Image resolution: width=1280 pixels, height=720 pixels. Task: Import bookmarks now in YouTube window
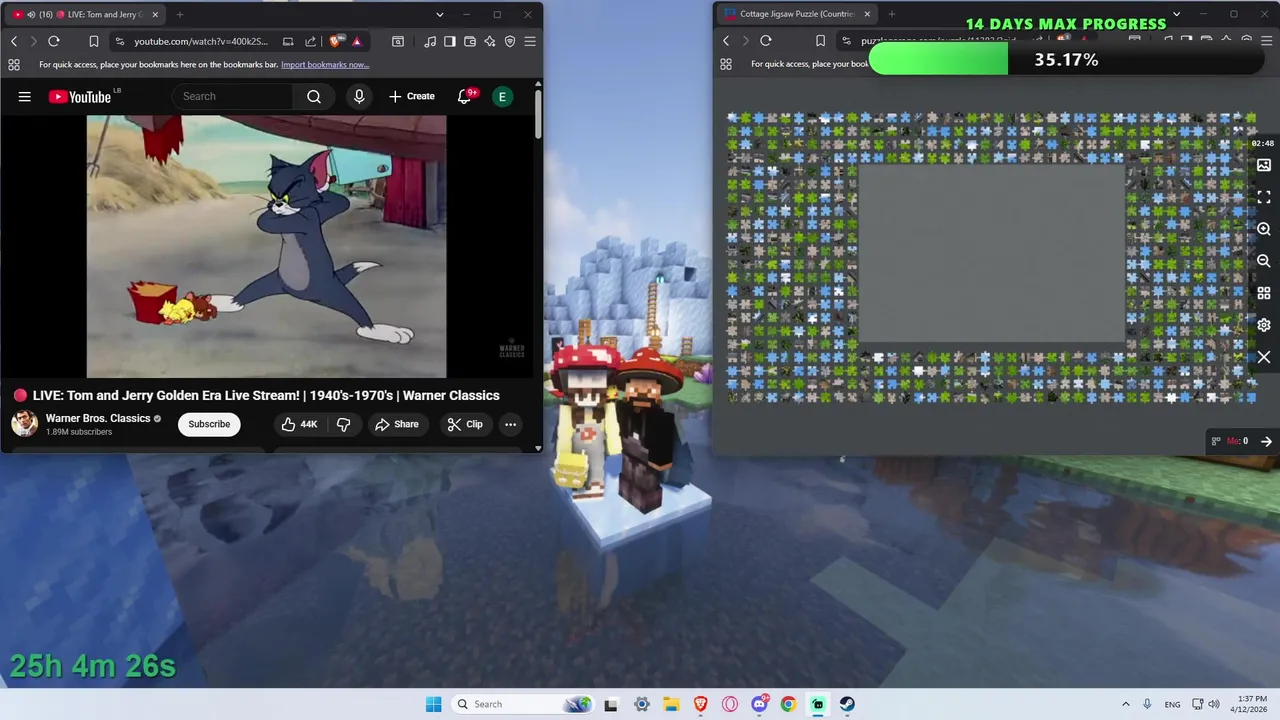click(325, 65)
